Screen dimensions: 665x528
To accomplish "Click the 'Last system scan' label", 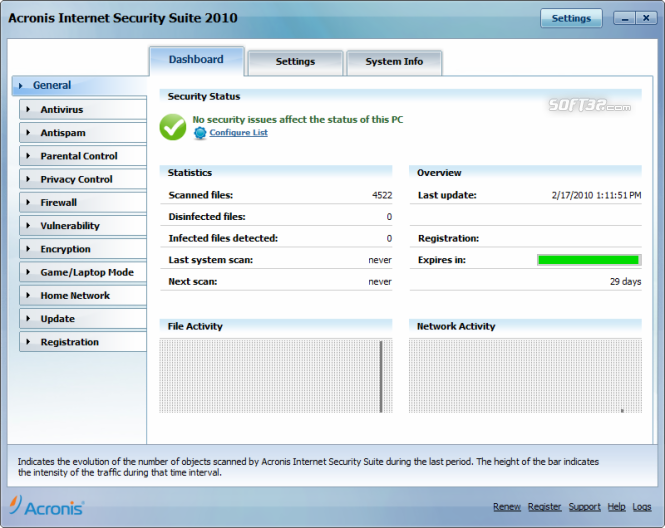I will [210, 260].
